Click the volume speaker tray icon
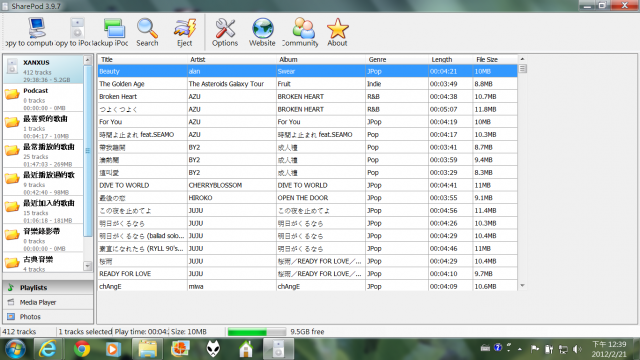Viewport: 640px width, 360px height. click(x=577, y=349)
